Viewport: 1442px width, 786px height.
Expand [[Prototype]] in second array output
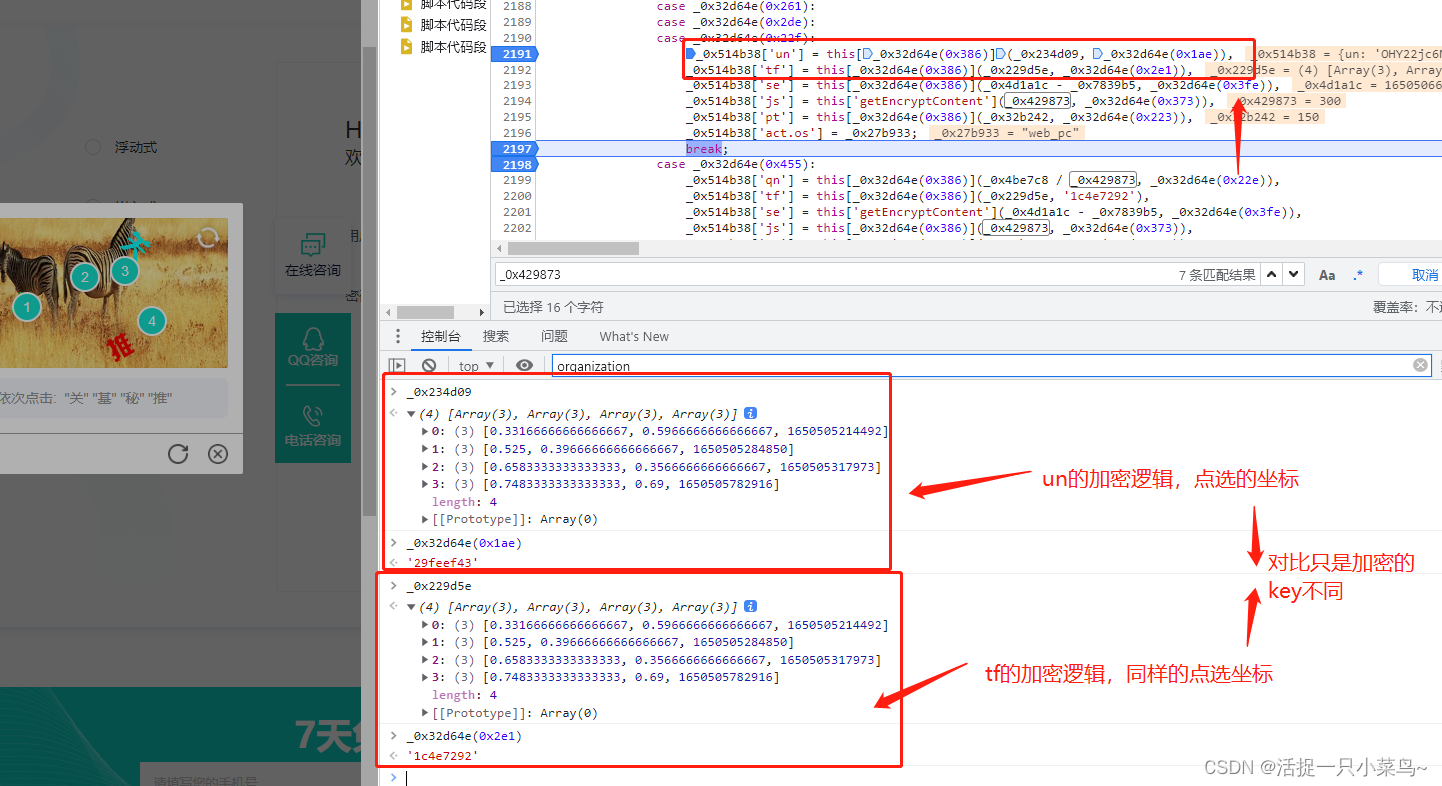[427, 713]
